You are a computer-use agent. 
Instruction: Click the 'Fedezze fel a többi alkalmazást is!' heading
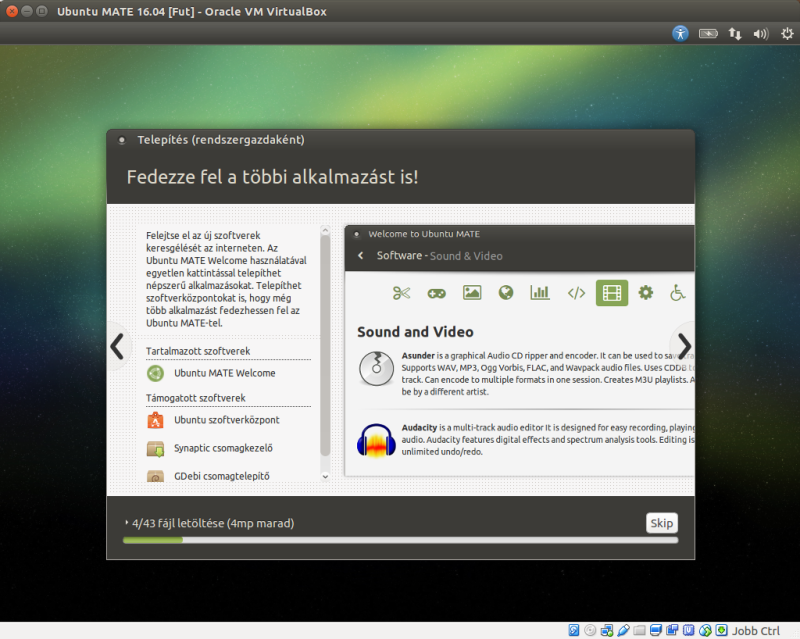272,177
